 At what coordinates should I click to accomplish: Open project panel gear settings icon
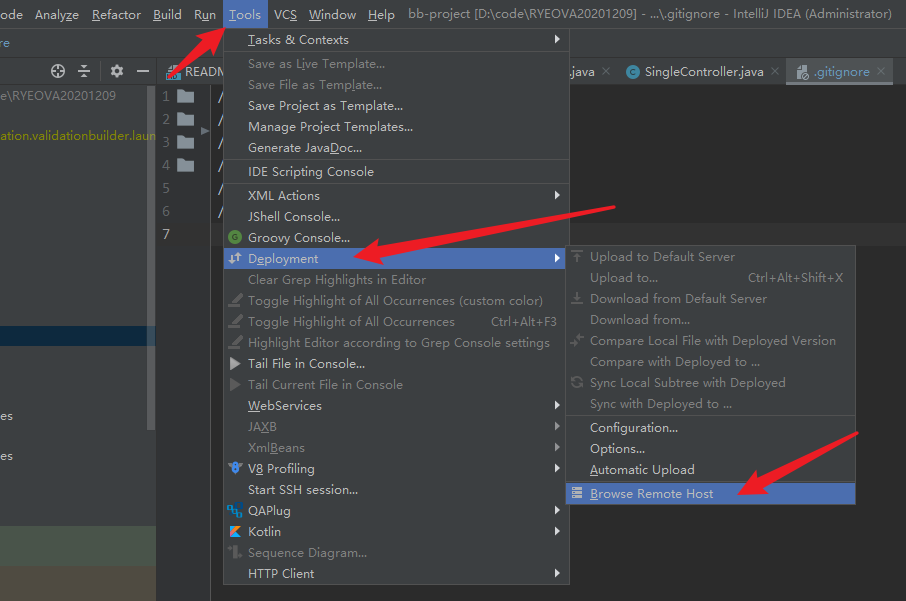[117, 71]
